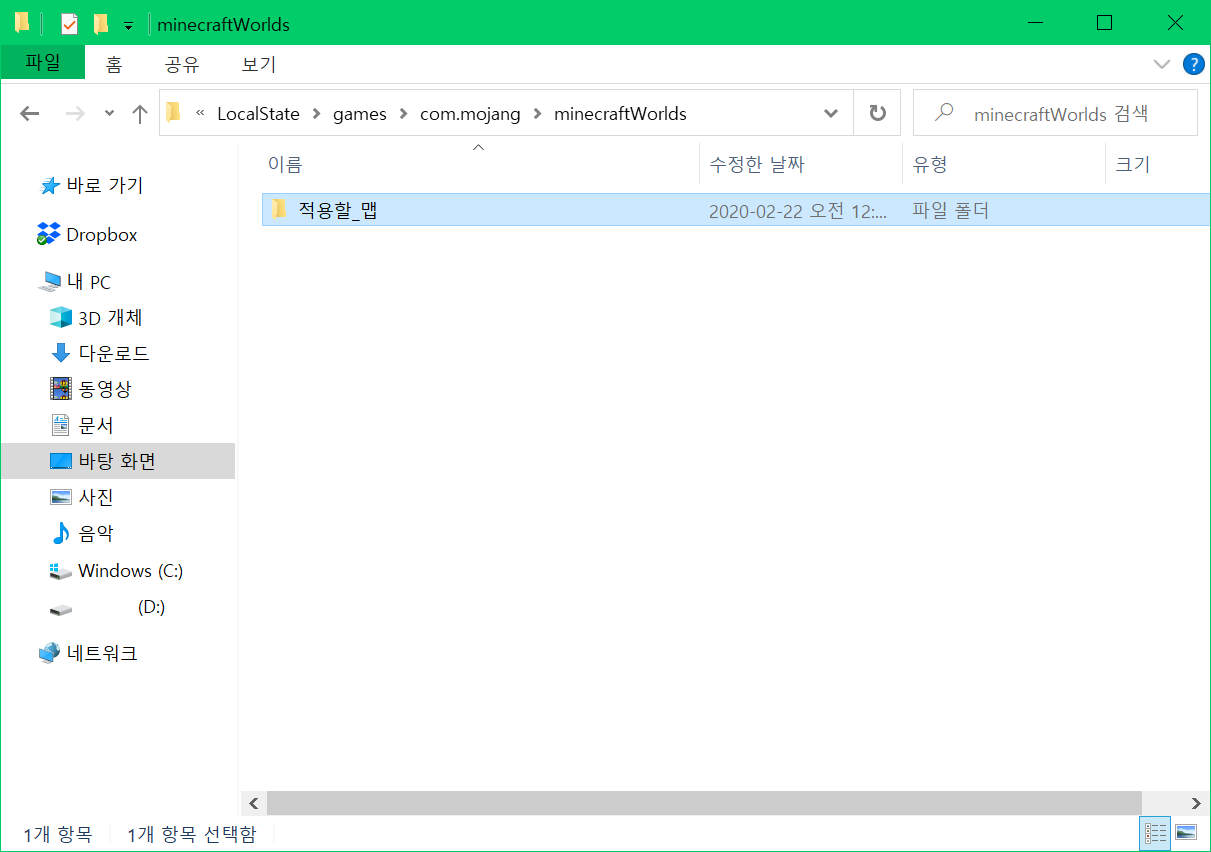Select 내 PC in the navigation pane
Image resolution: width=1211 pixels, height=852 pixels.
(88, 282)
